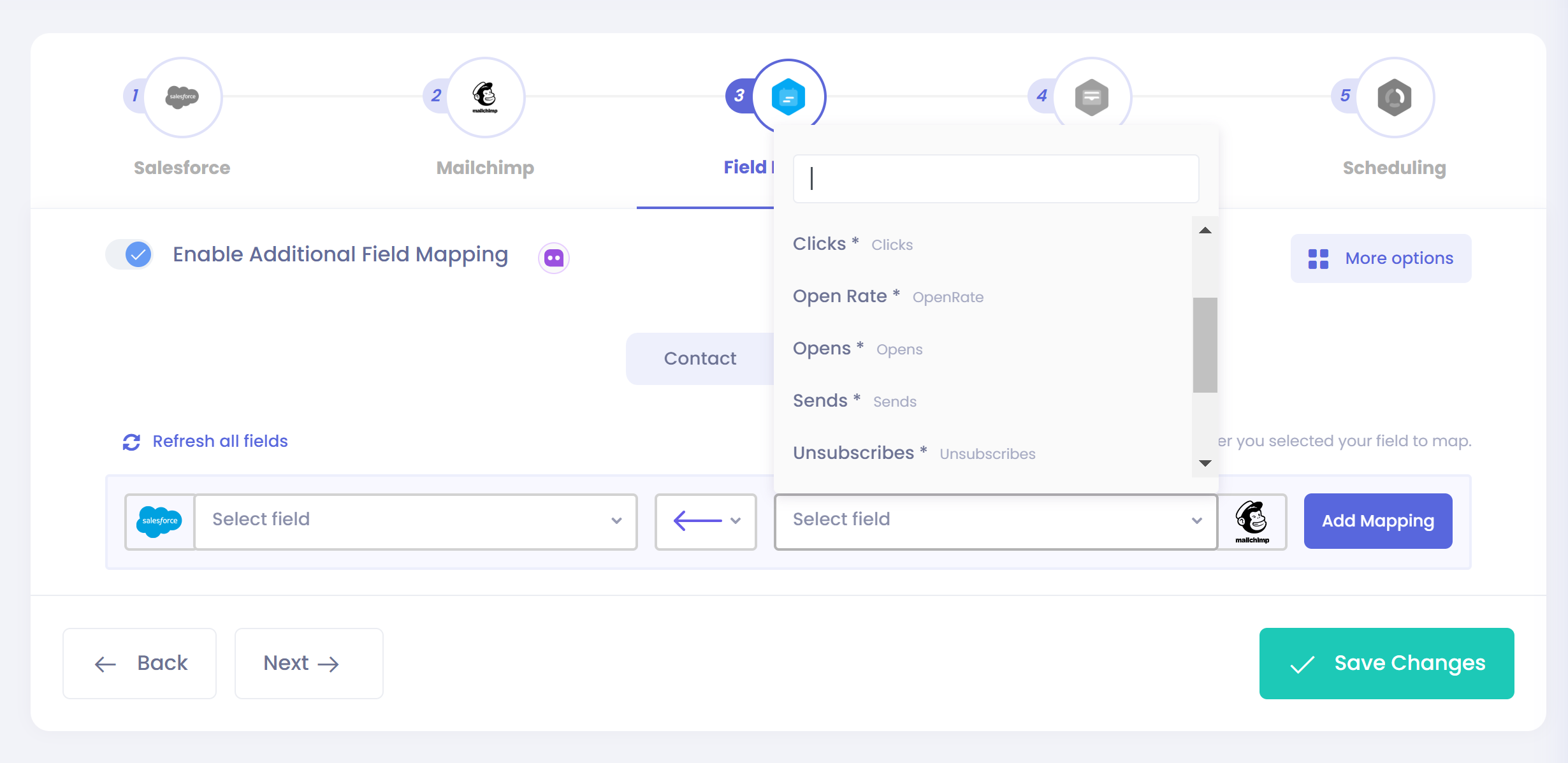The image size is (1568, 763).
Task: Click the Mailchimp step label
Action: 485,168
